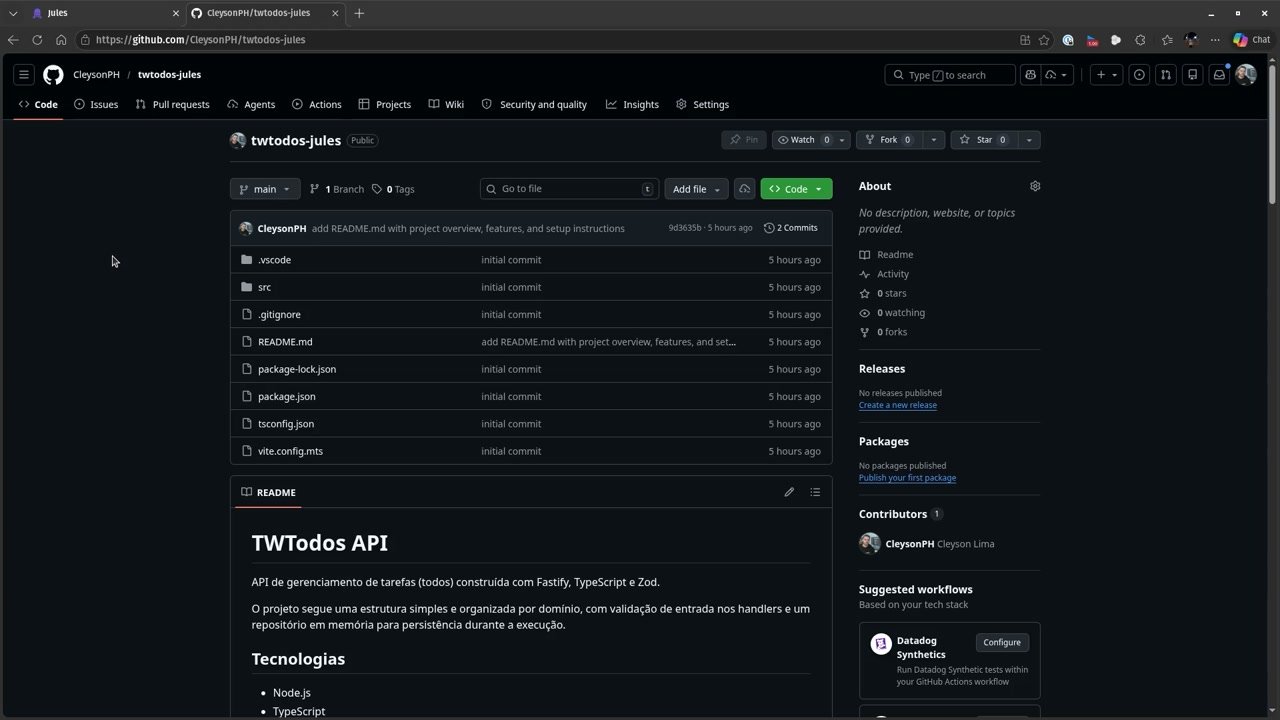Expand the Add file dropdown
Image resolution: width=1280 pixels, height=720 pixels.
(x=696, y=189)
